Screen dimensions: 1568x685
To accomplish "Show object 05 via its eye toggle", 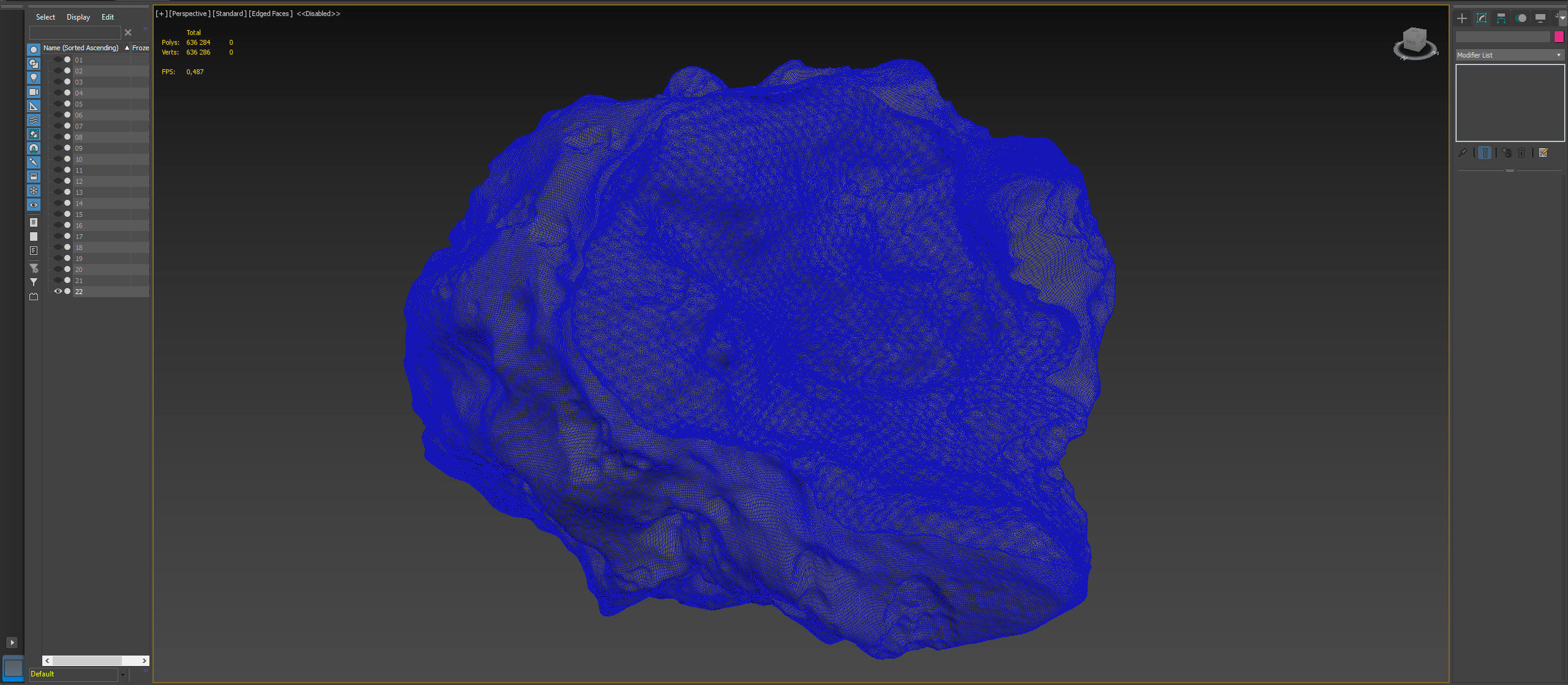I will click(x=58, y=104).
